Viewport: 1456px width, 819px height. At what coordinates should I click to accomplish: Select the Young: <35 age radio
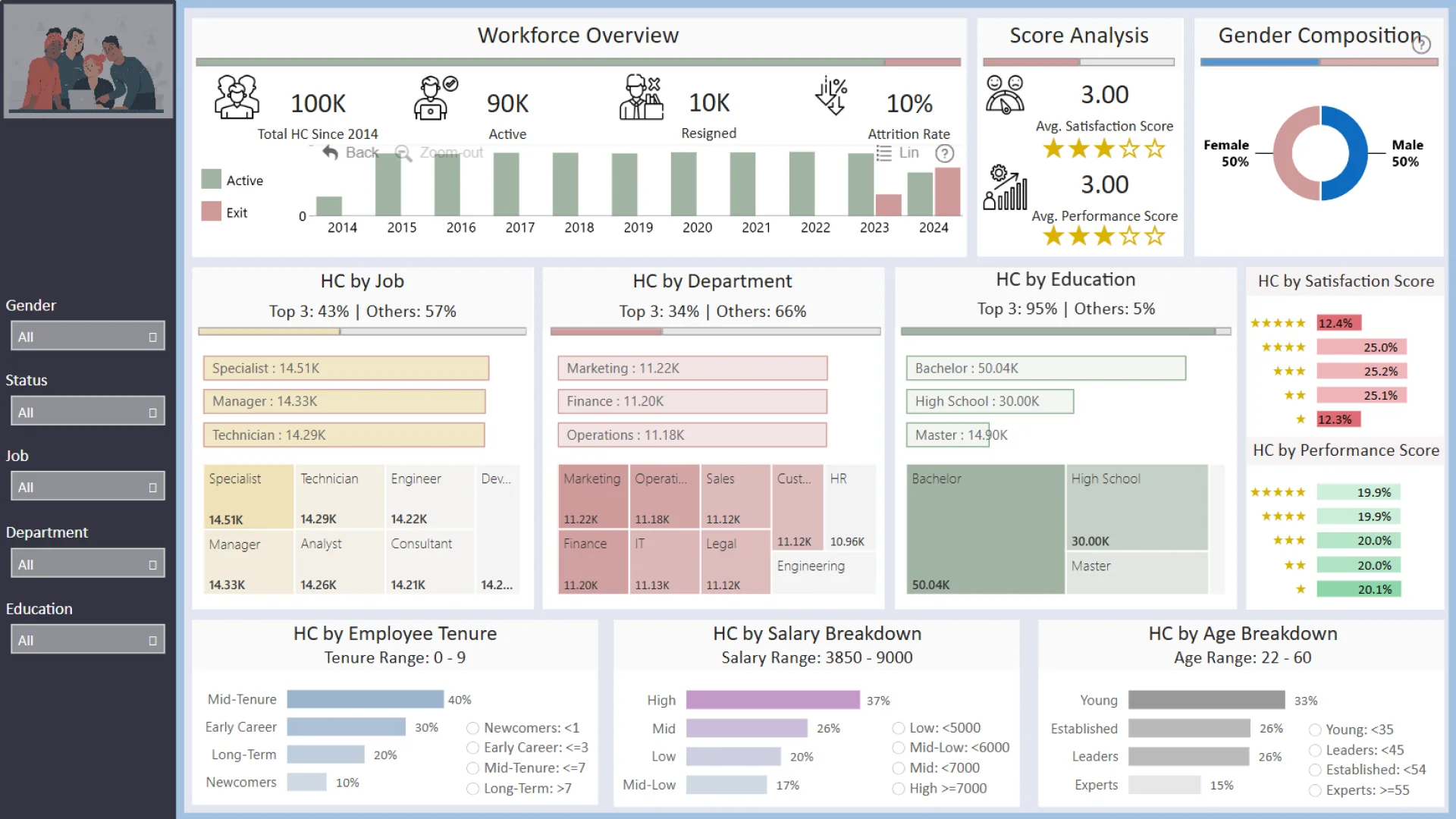(1315, 730)
